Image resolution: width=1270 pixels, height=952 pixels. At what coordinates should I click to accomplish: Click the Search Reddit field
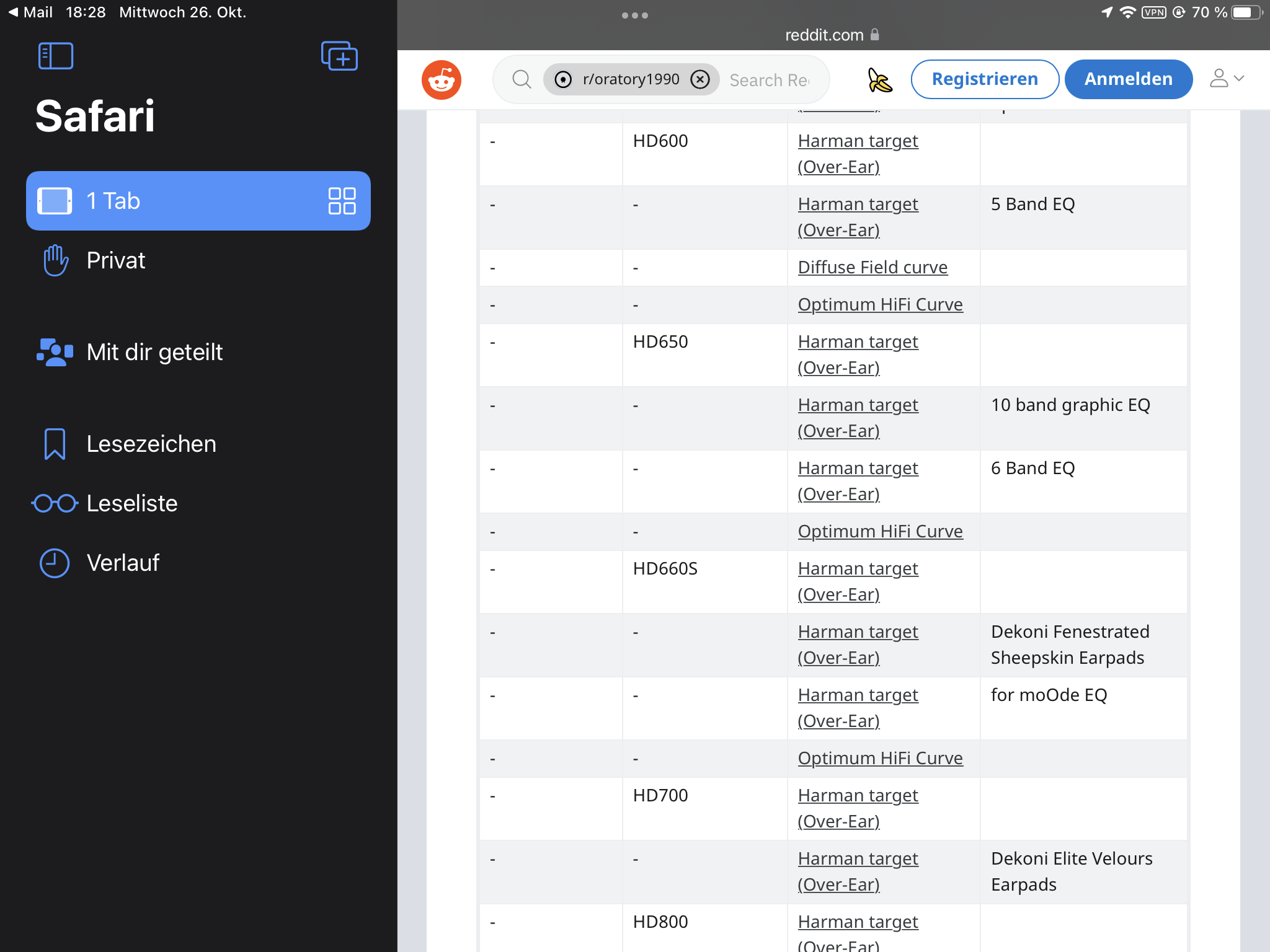point(771,80)
